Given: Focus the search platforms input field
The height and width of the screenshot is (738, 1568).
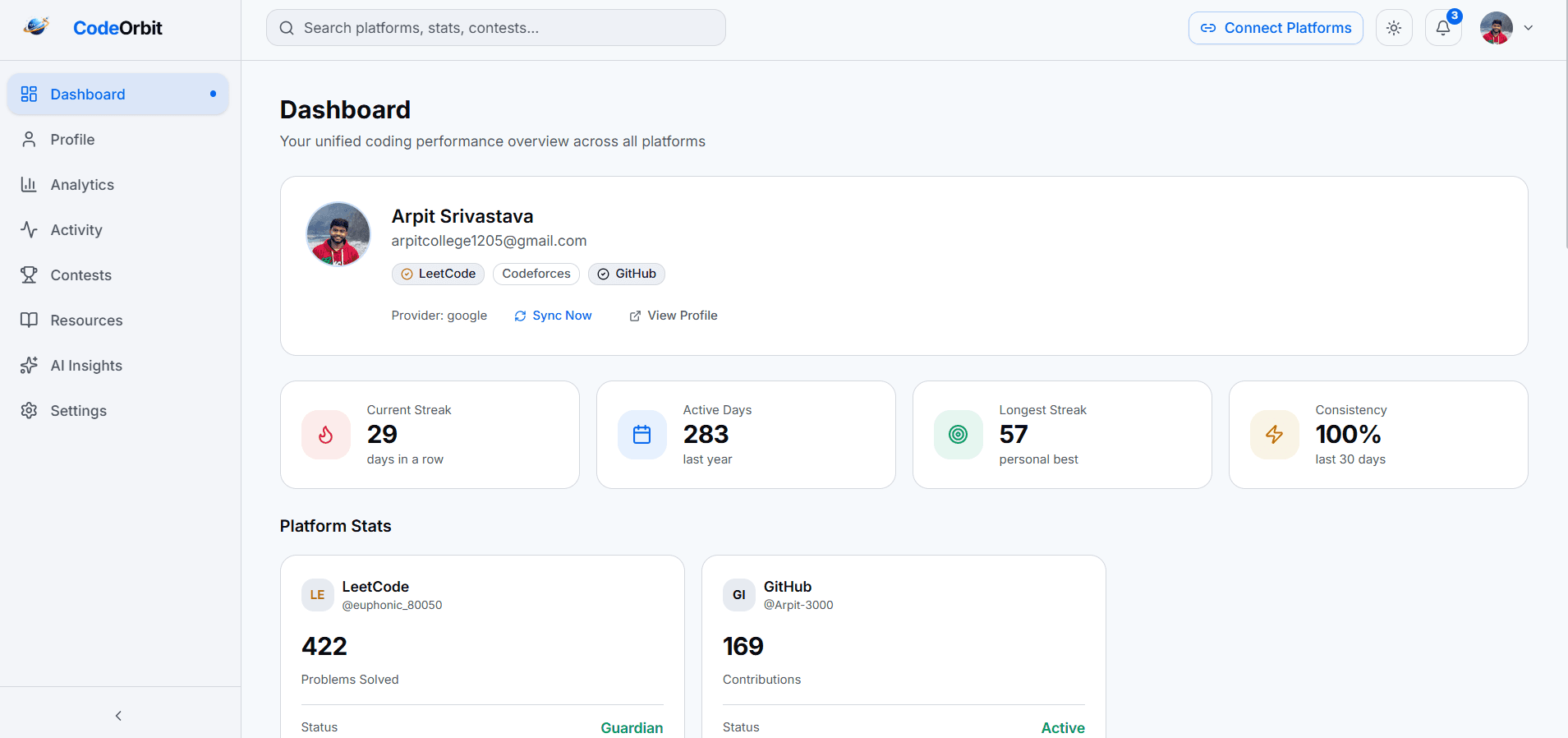Looking at the screenshot, I should (x=496, y=28).
